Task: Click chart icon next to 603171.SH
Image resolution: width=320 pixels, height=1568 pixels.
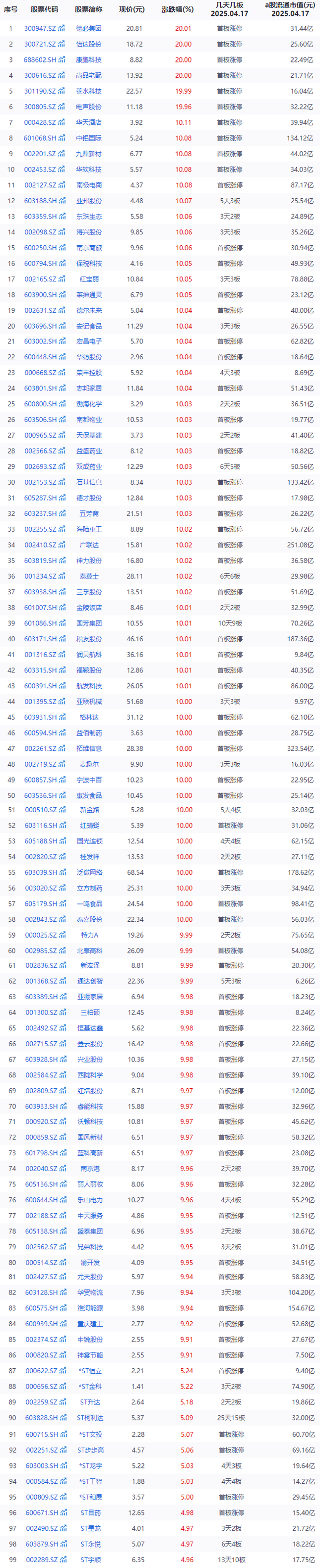Action: pyautogui.click(x=62, y=639)
